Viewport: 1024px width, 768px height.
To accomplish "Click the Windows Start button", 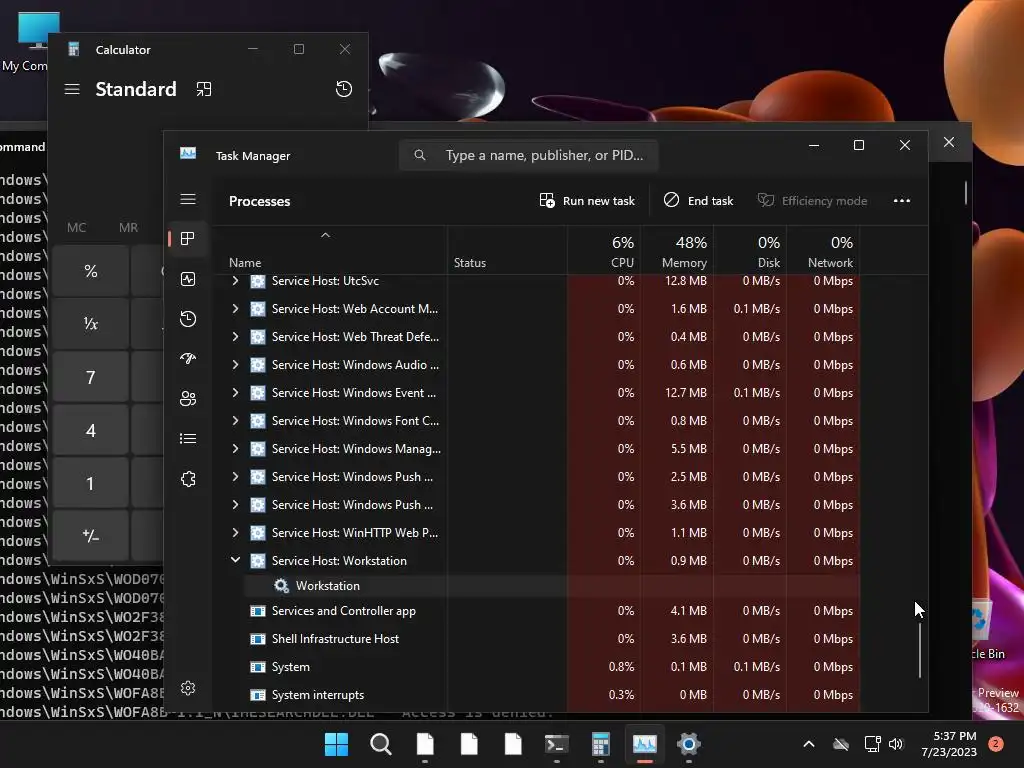I will [x=336, y=744].
